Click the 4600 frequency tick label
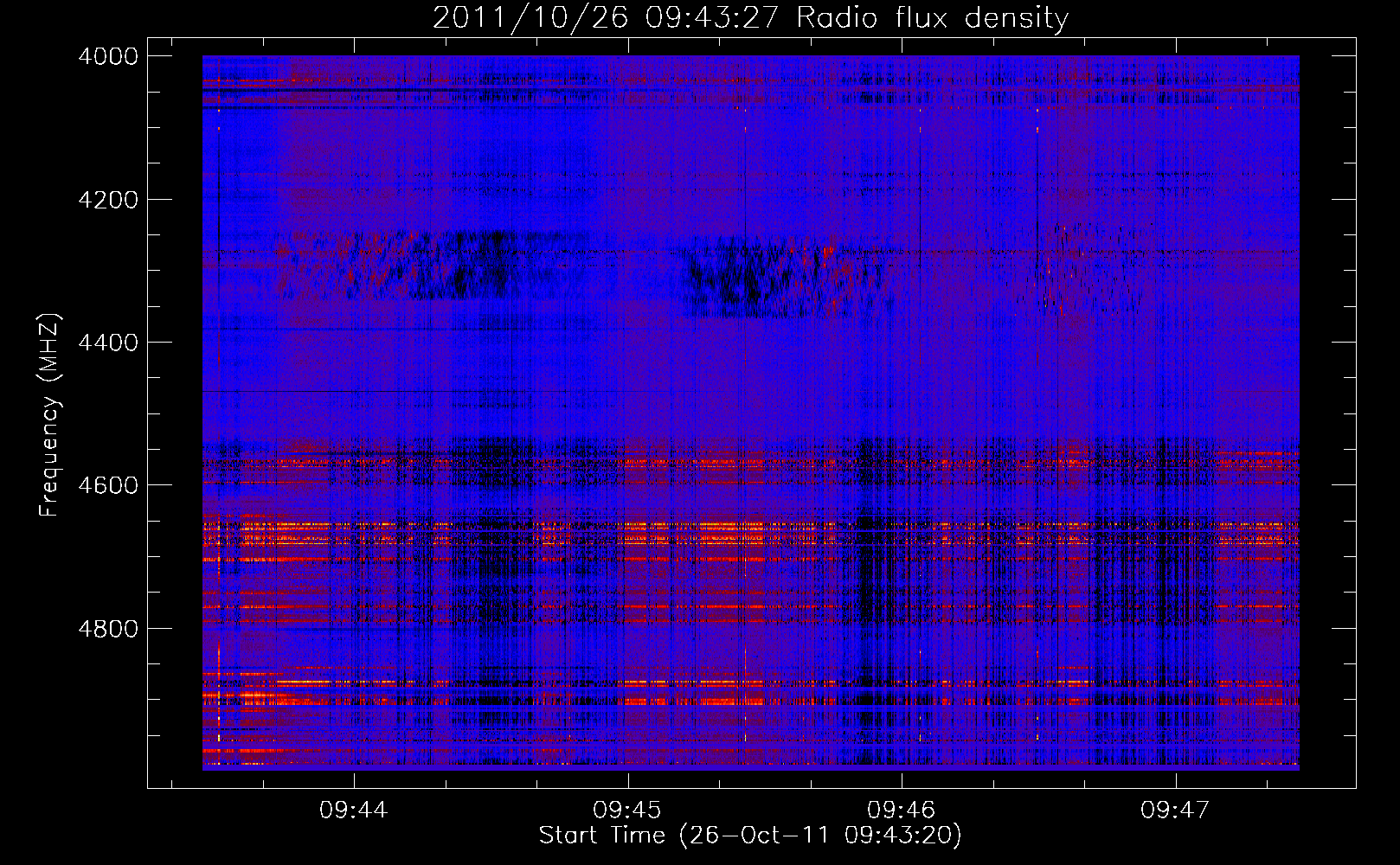 [x=108, y=485]
